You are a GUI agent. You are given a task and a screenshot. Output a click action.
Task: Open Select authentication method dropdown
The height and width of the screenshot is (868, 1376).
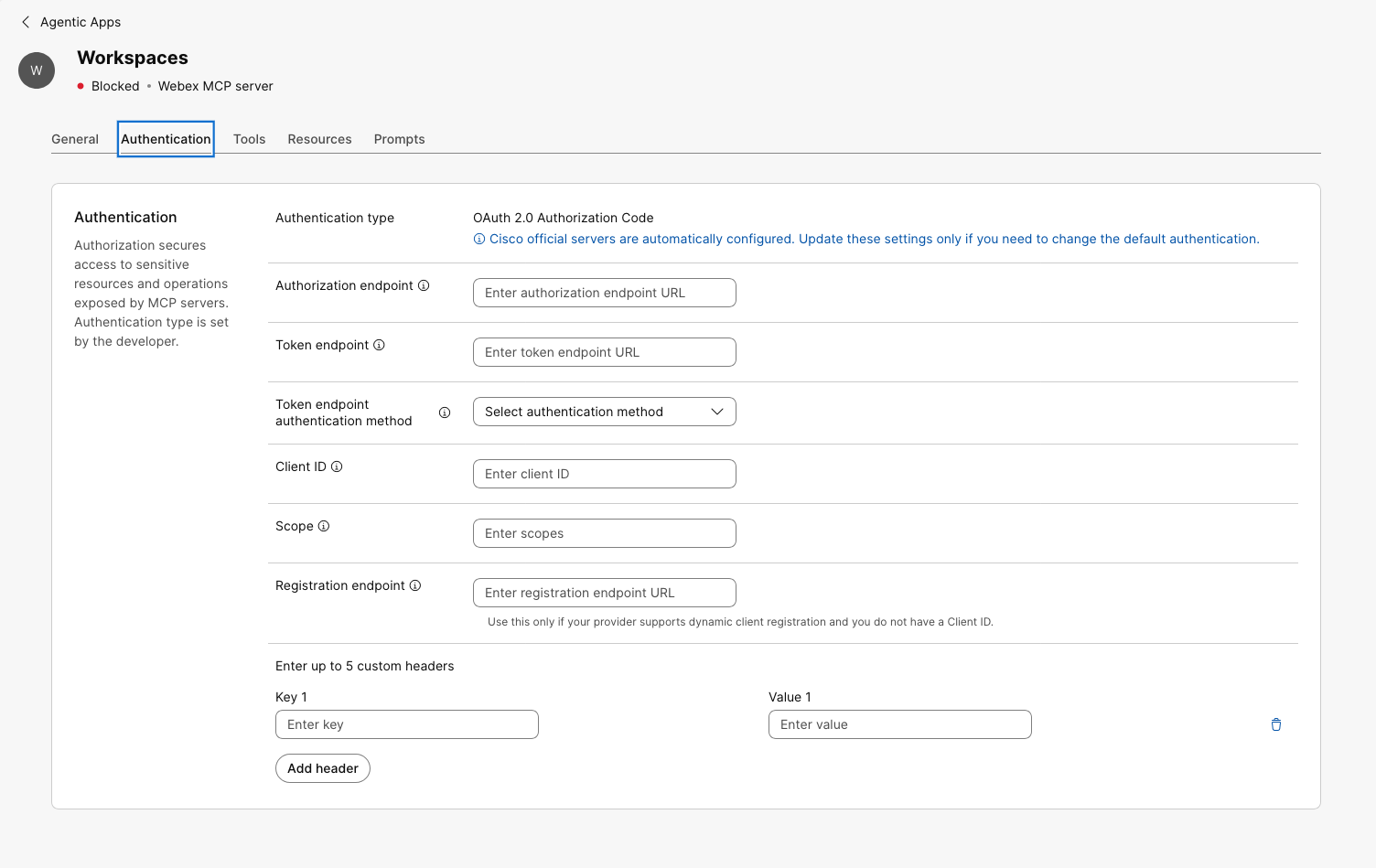(x=605, y=412)
